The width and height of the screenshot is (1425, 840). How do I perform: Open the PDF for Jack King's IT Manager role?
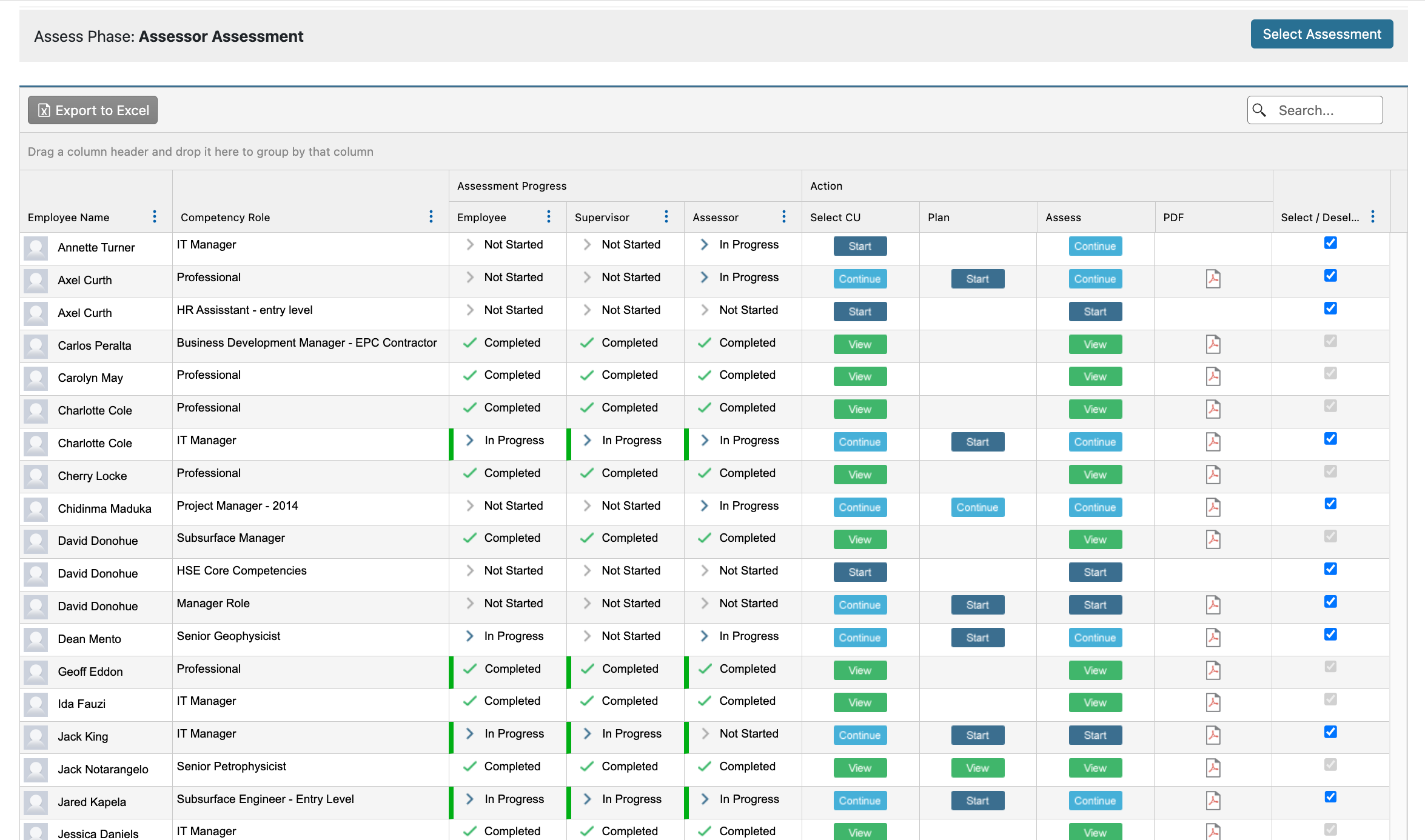tap(1213, 735)
